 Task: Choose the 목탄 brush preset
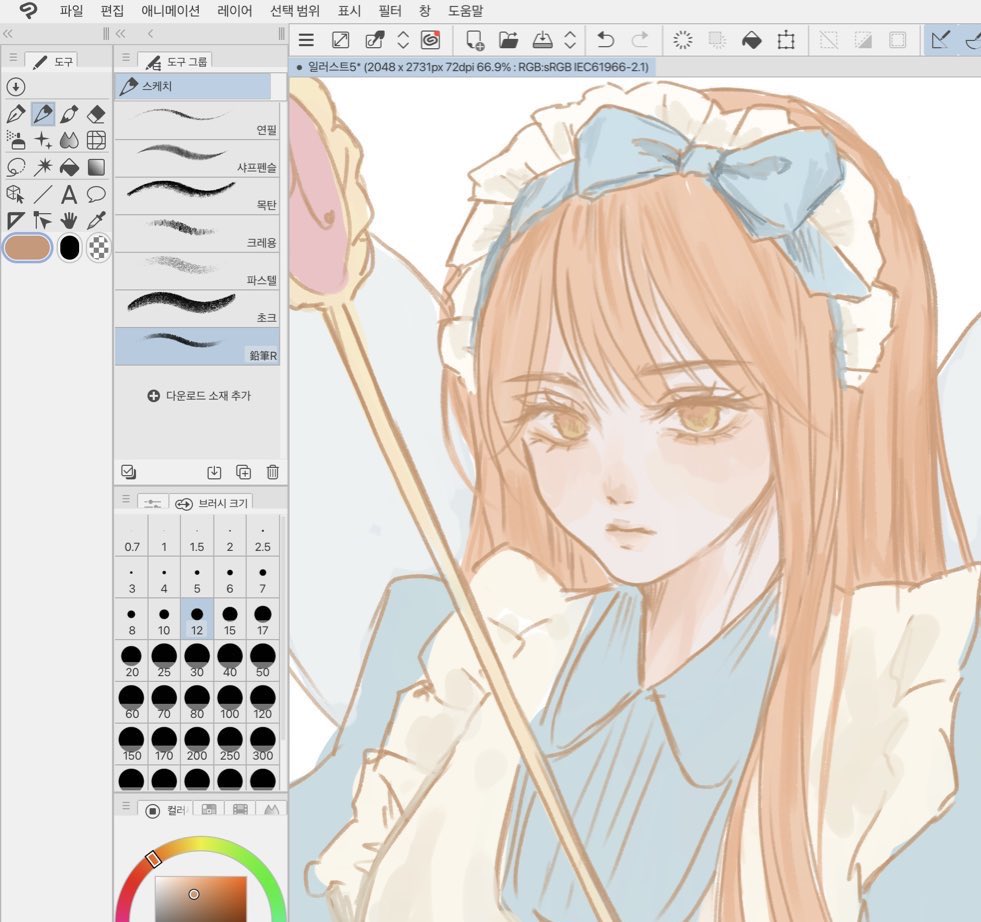click(197, 196)
